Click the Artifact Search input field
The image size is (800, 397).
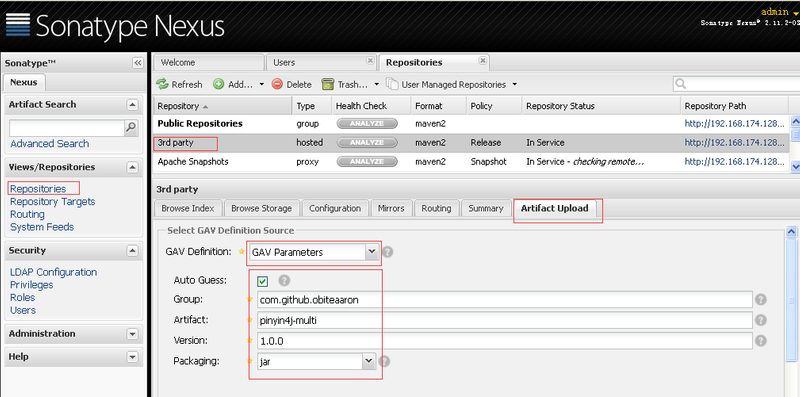pos(66,128)
